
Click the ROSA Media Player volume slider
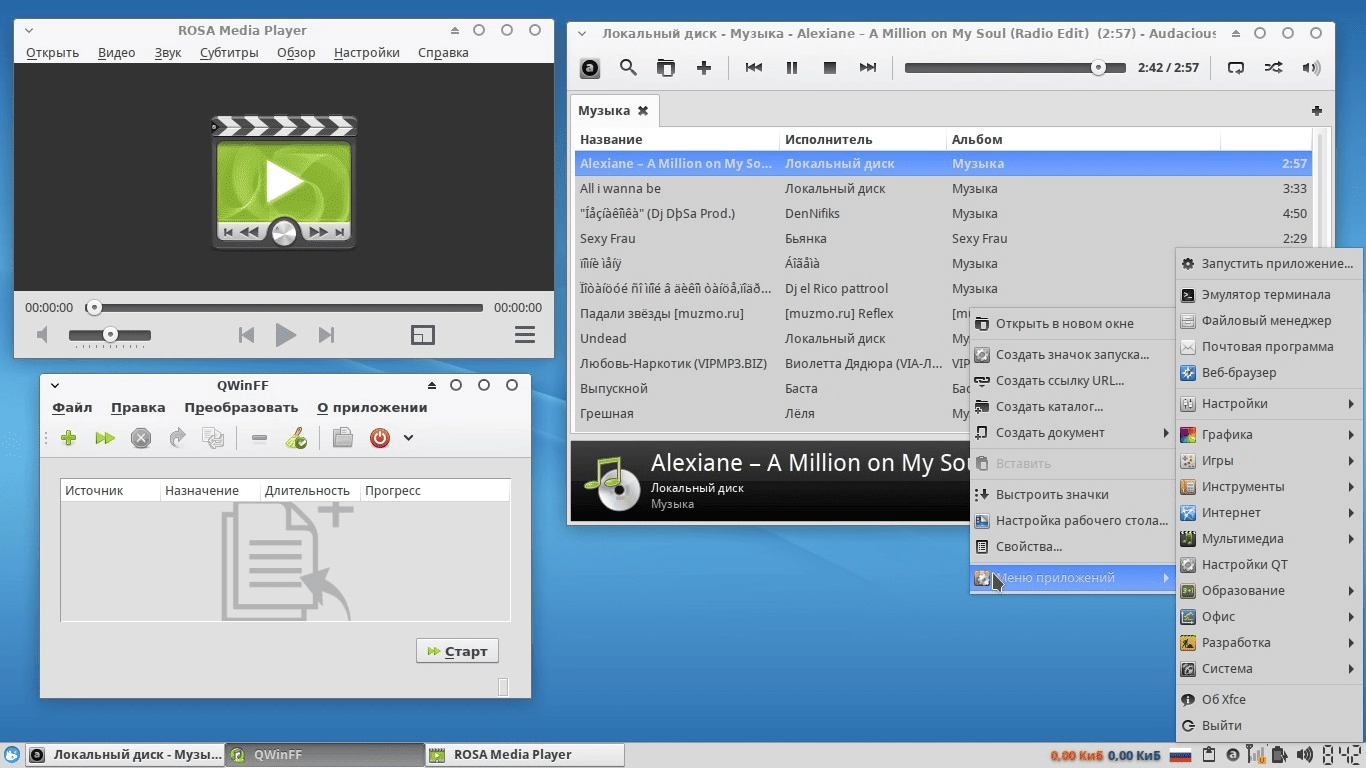click(x=110, y=335)
